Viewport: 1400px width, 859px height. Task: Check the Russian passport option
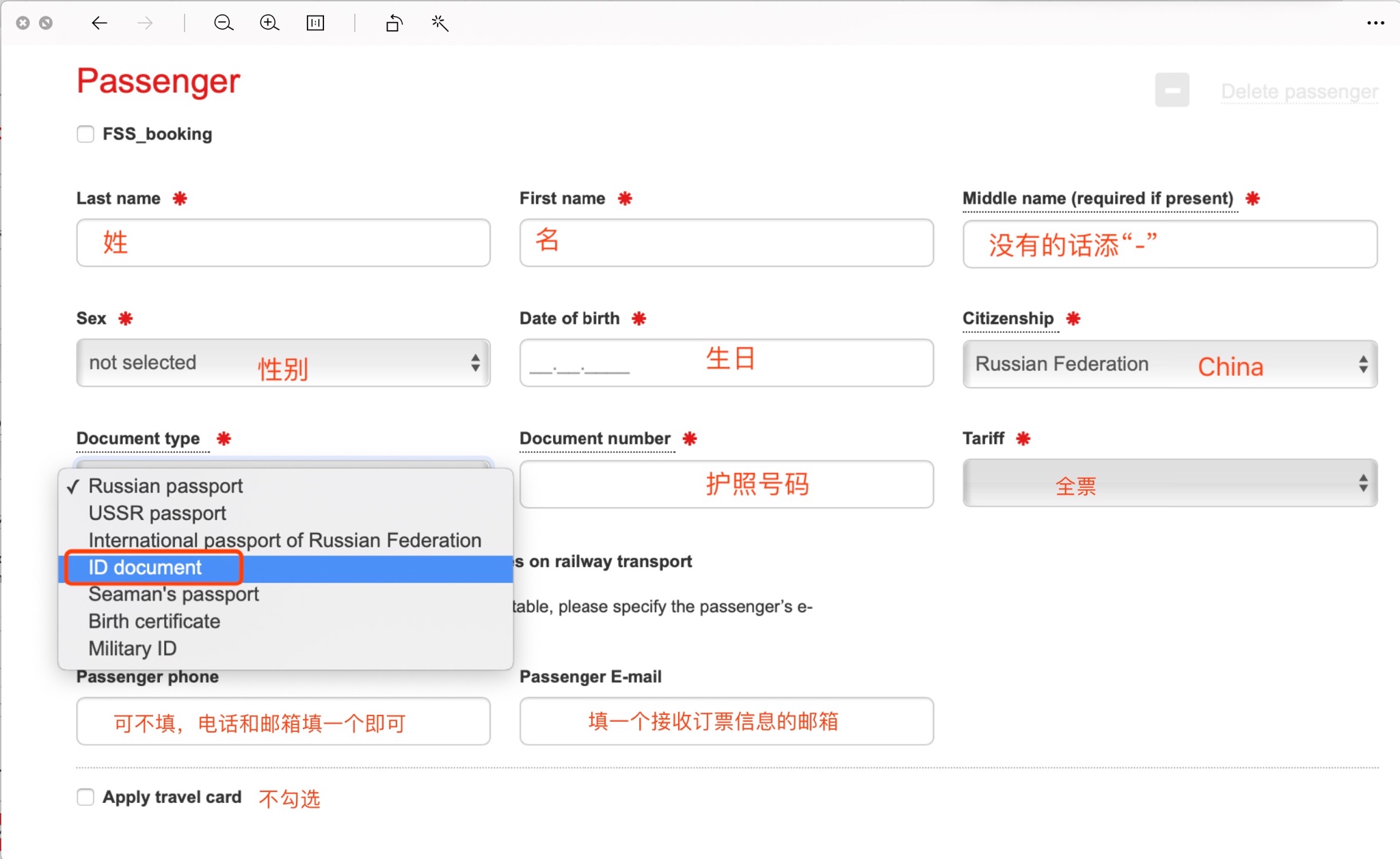165,487
